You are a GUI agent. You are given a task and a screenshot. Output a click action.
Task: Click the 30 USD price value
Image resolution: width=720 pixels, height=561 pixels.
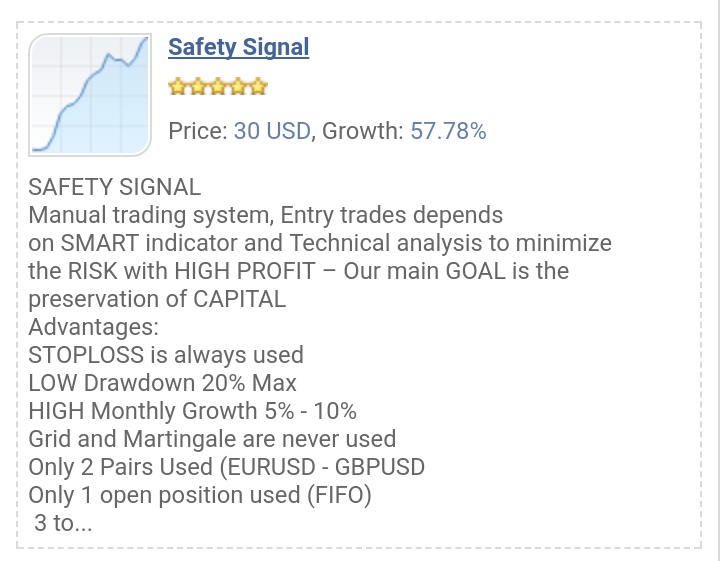click(272, 131)
